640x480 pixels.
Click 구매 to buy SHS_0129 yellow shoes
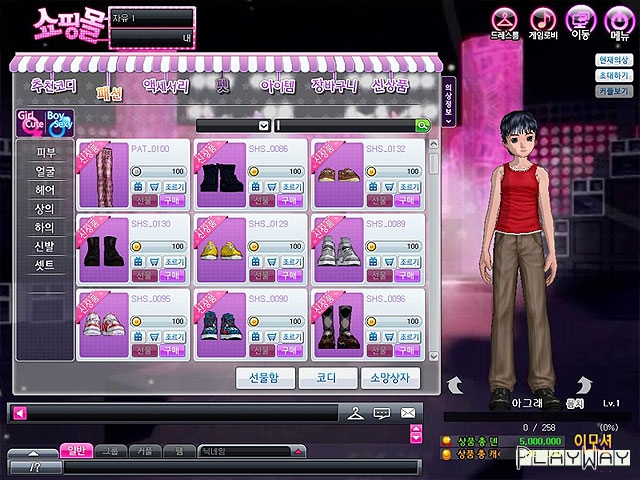pyautogui.click(x=291, y=273)
